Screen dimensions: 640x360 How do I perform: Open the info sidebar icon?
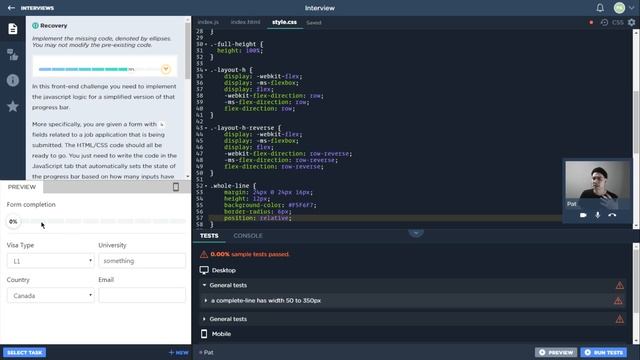point(13,80)
